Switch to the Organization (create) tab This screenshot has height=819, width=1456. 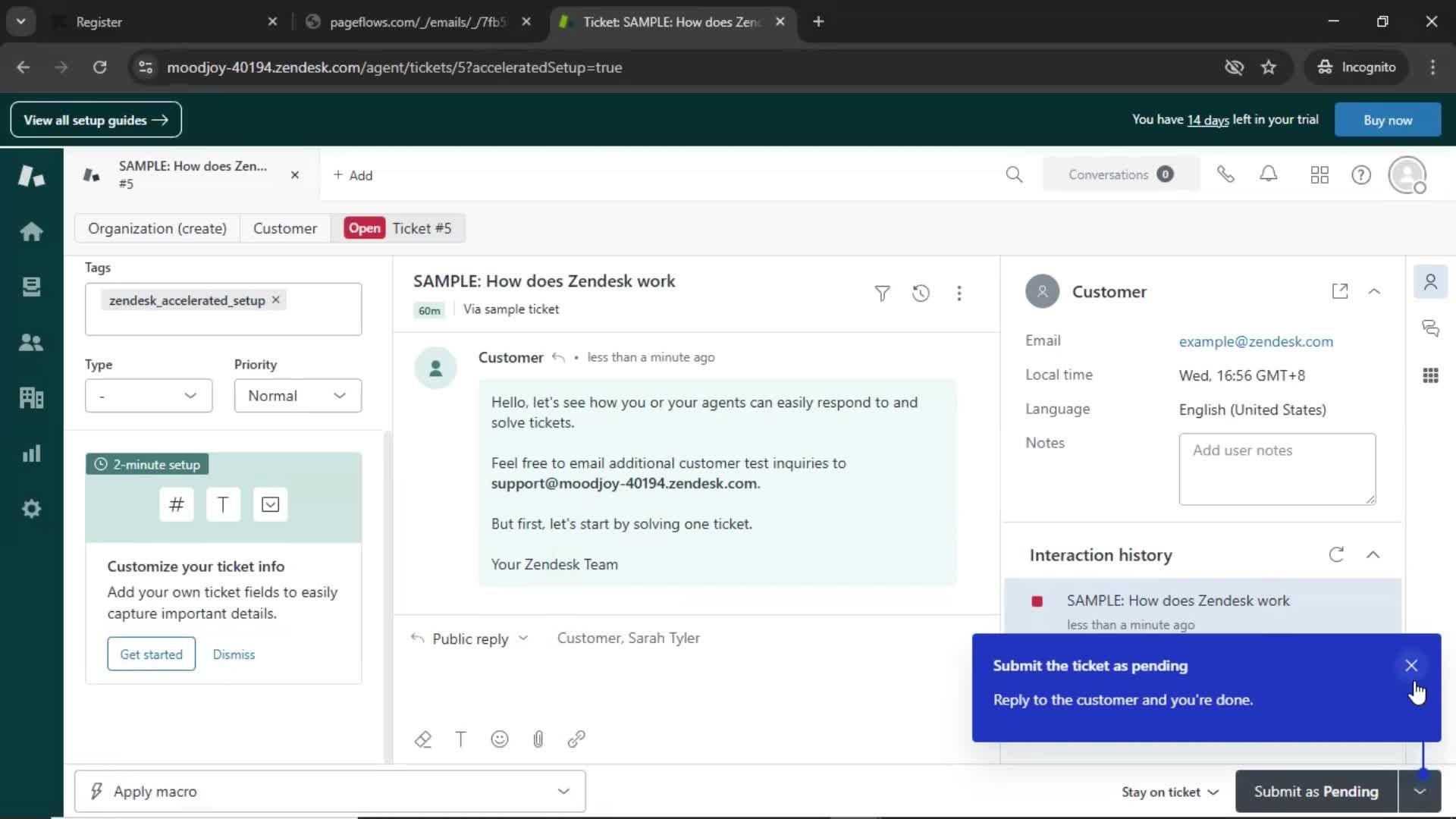(x=157, y=228)
